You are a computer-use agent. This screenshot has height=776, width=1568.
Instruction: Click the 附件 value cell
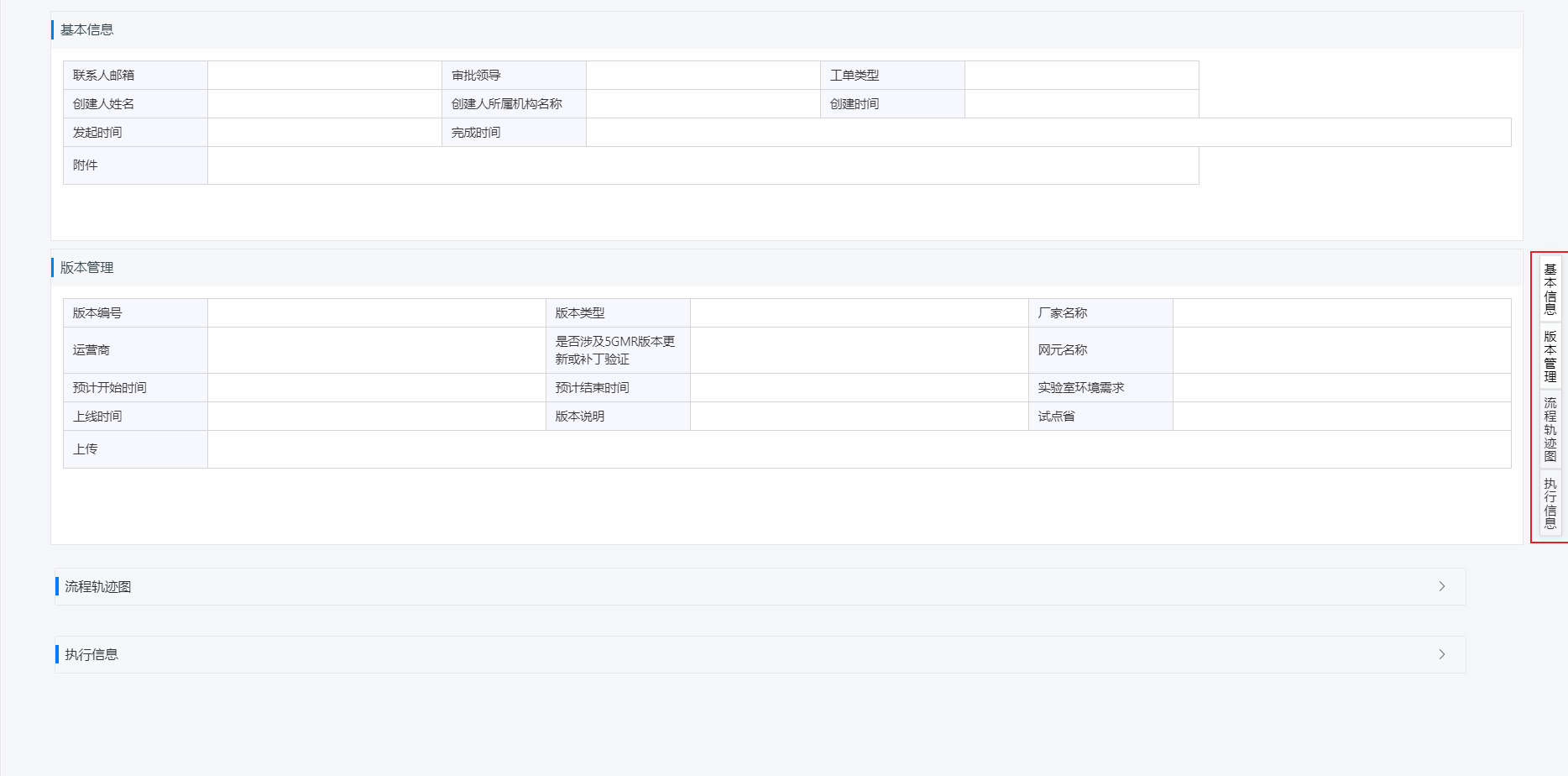(703, 165)
